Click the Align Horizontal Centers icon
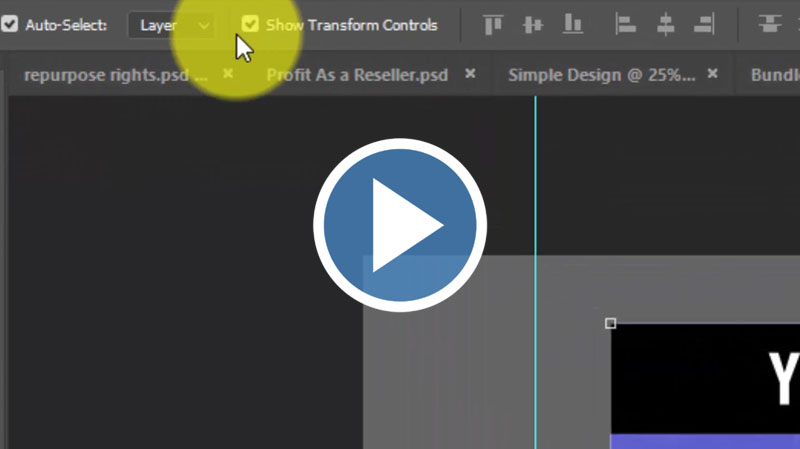Viewport: 800px width, 449px height. pyautogui.click(x=666, y=25)
